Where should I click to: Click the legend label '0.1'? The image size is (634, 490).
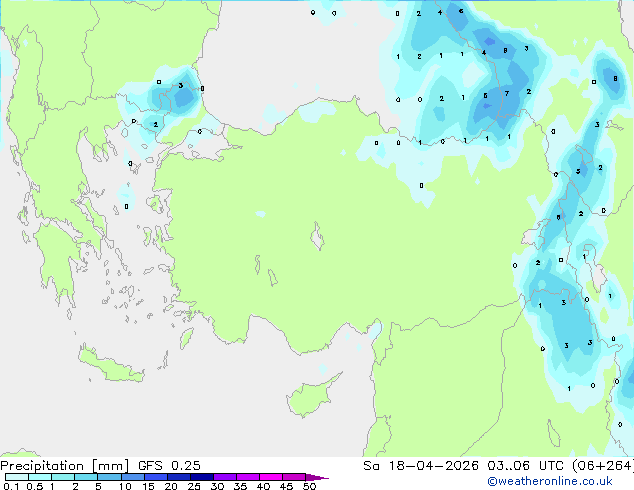[11, 486]
